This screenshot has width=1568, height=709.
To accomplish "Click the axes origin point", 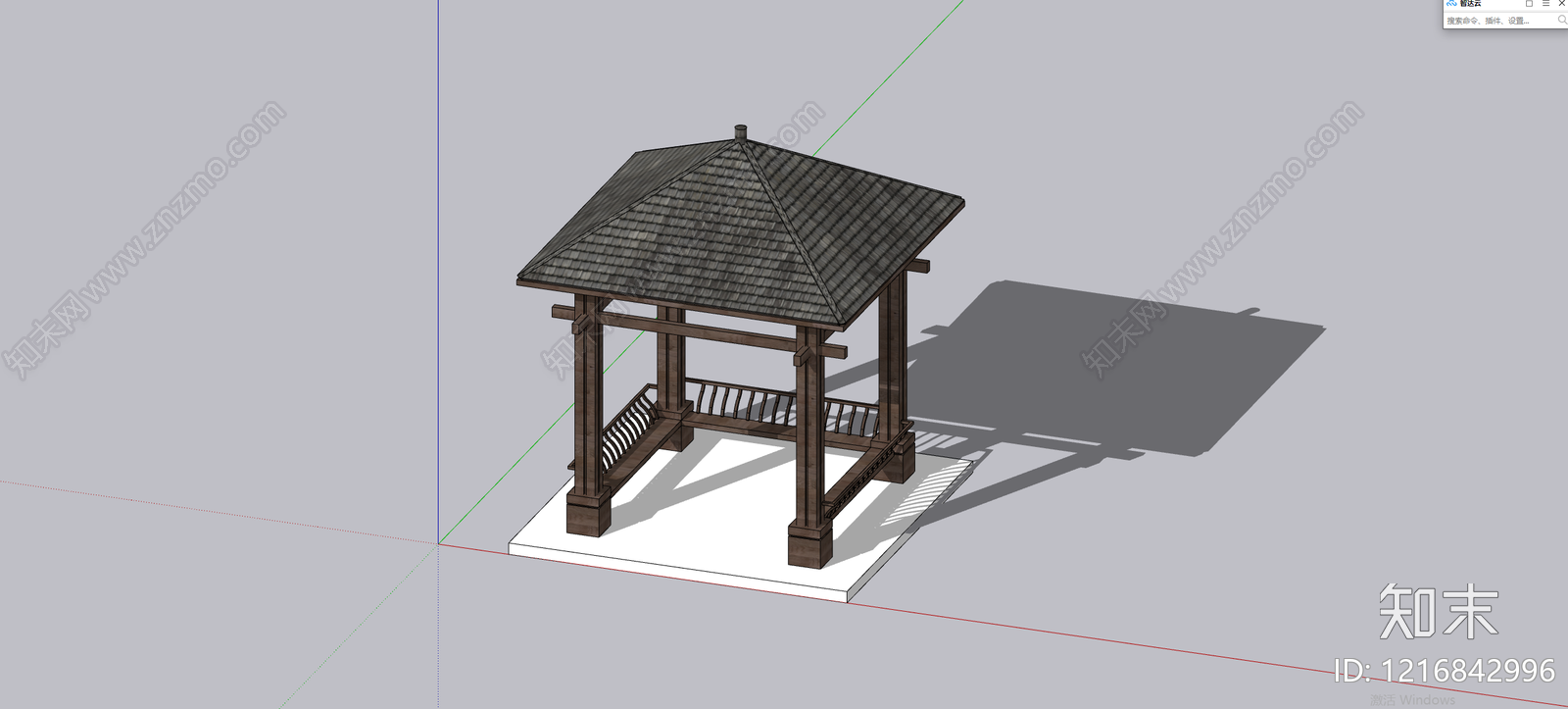I will click(438, 543).
